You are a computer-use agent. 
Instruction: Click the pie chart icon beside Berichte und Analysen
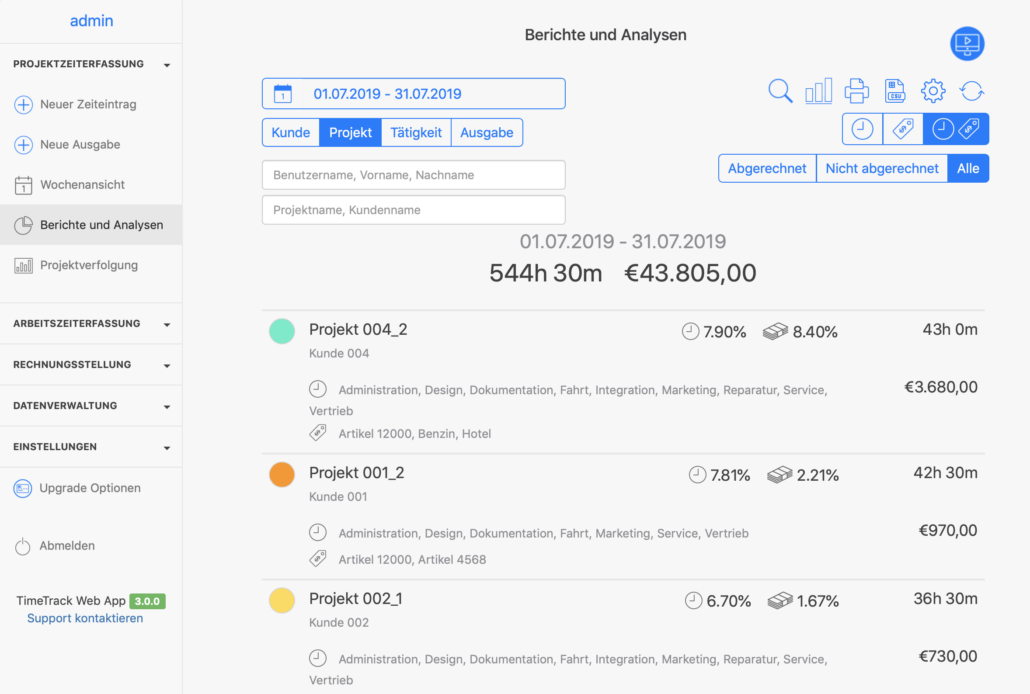click(24, 225)
